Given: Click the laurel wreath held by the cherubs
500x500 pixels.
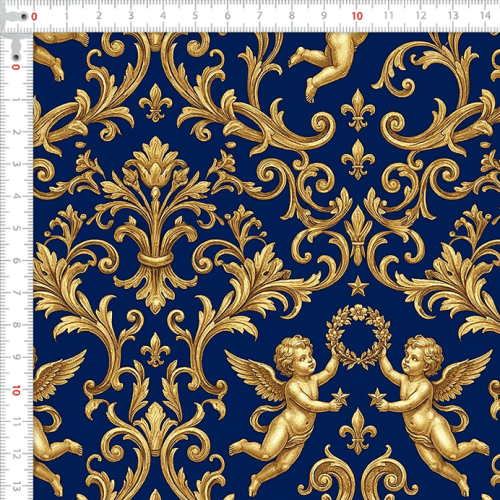Looking at the screenshot, I should [358, 336].
